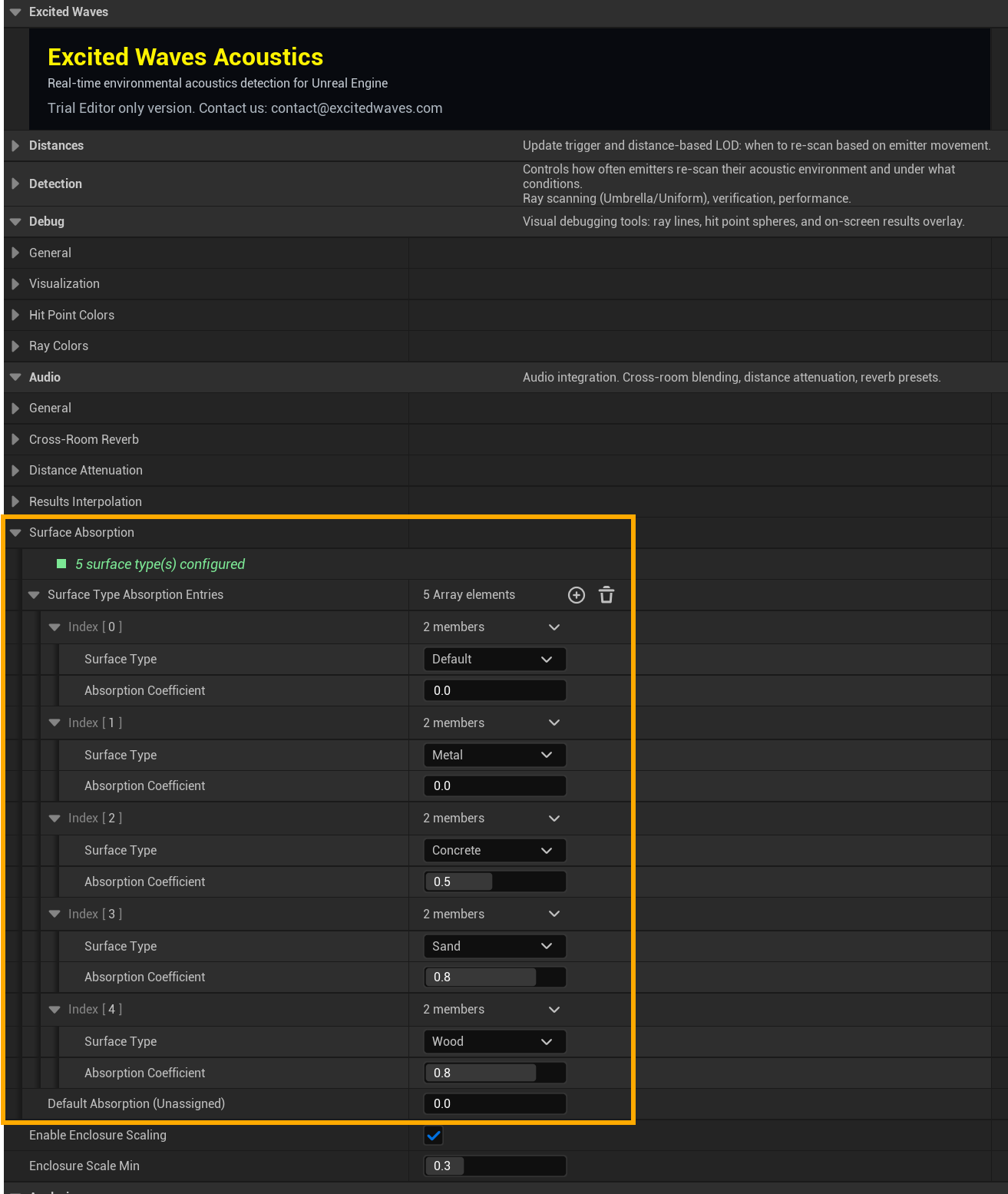Viewport: 1008px width, 1194px height.
Task: Open Index 2 members options chevron
Action: 554,819
